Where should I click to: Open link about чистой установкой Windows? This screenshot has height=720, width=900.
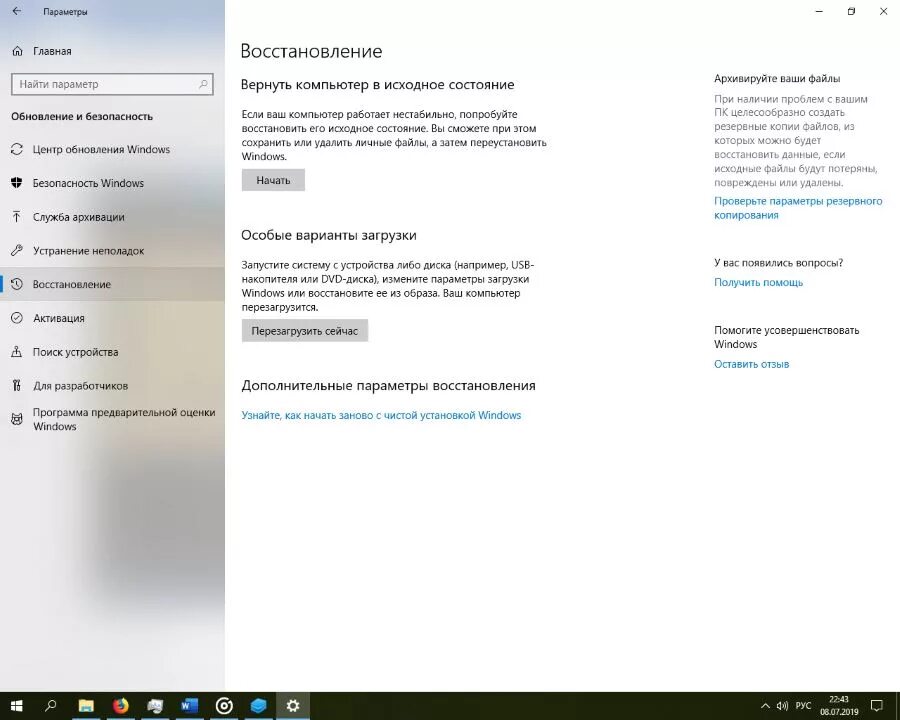click(x=381, y=415)
